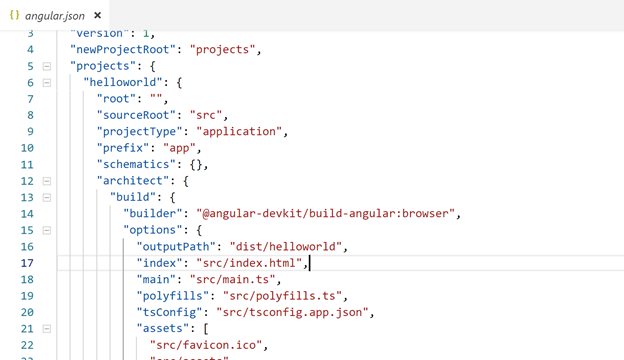The image size is (624, 360).
Task: Click the "architect" key
Action: [x=133, y=181]
